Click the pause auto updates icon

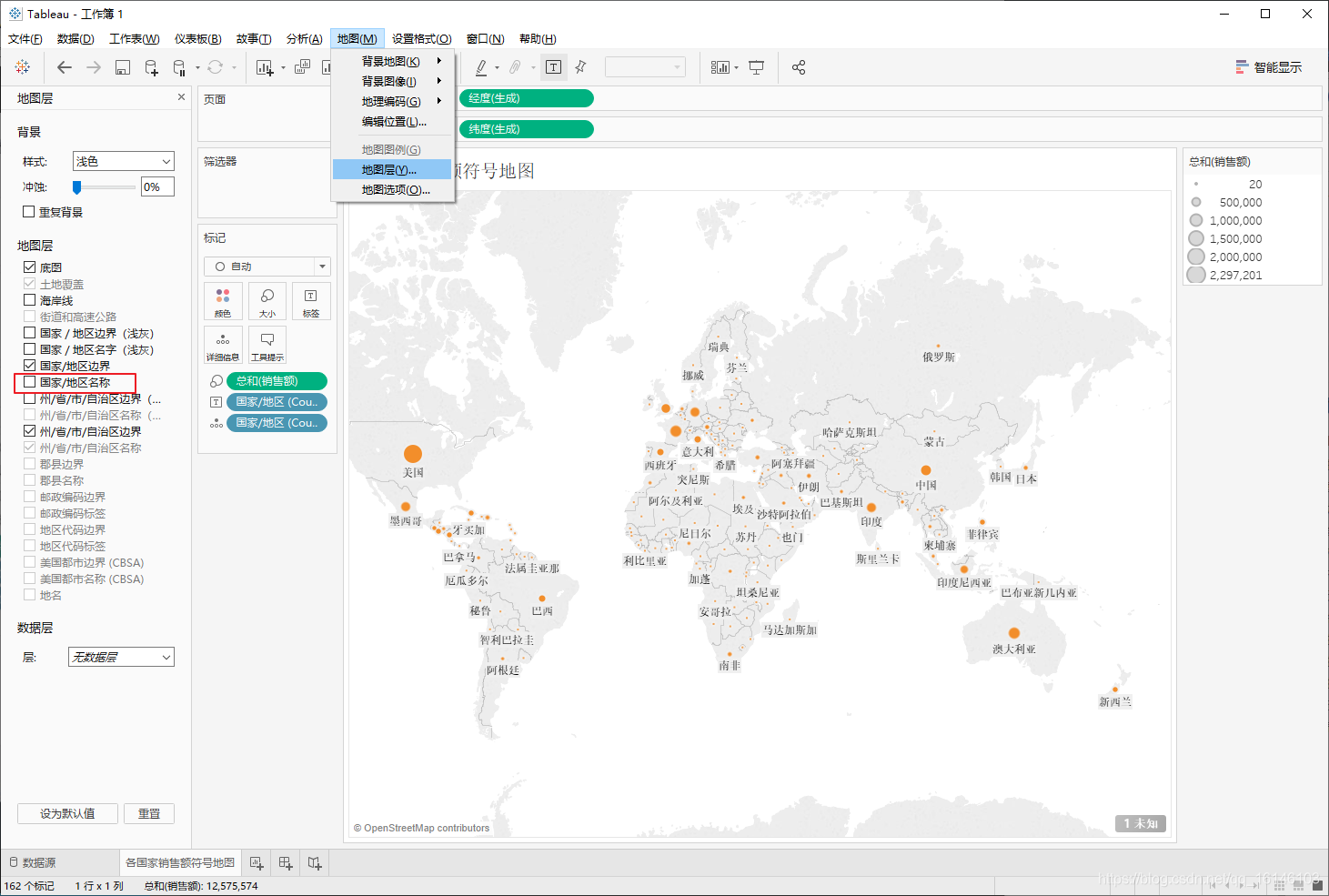179,67
